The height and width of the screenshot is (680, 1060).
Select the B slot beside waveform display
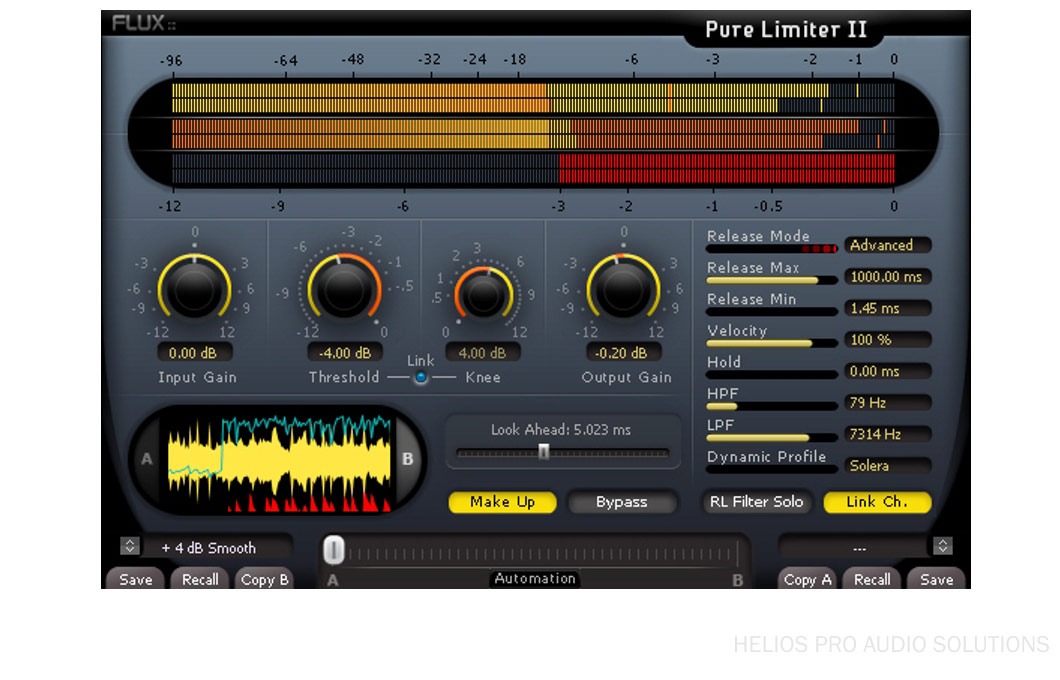tap(408, 460)
